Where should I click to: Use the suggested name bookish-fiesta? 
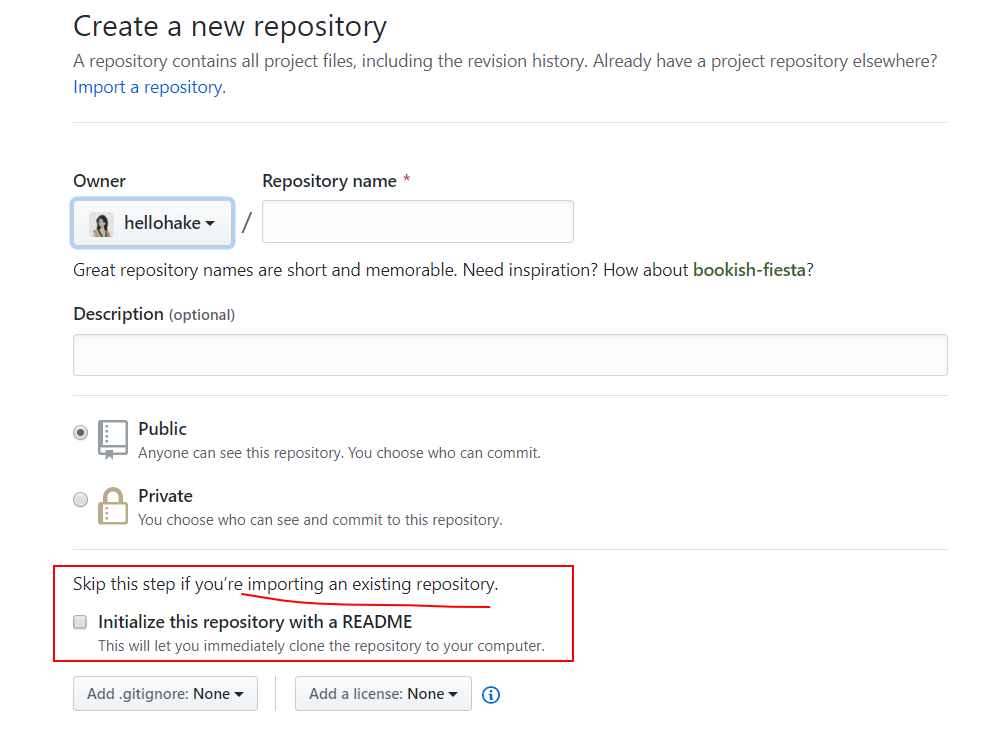[749, 270]
